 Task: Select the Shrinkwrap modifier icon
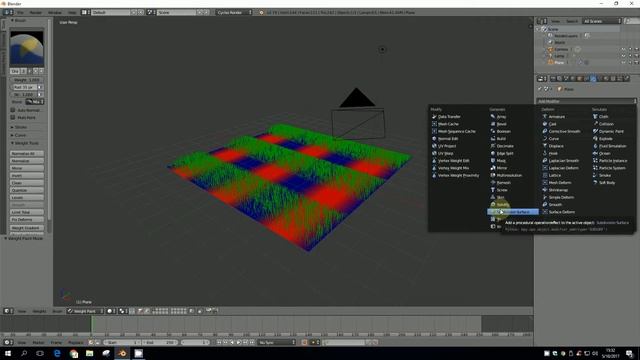pos(544,190)
